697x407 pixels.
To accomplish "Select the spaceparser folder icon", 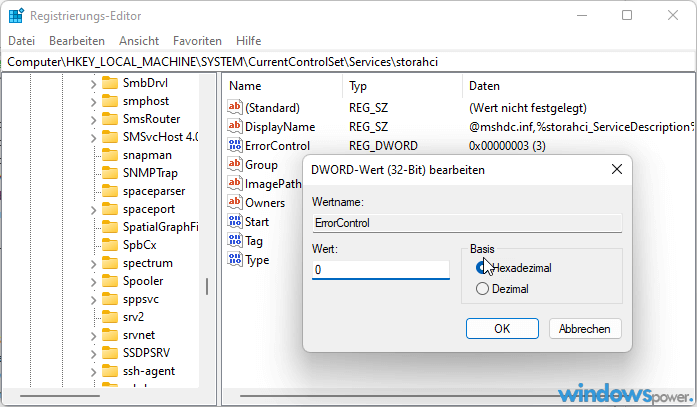I will click(x=110, y=191).
